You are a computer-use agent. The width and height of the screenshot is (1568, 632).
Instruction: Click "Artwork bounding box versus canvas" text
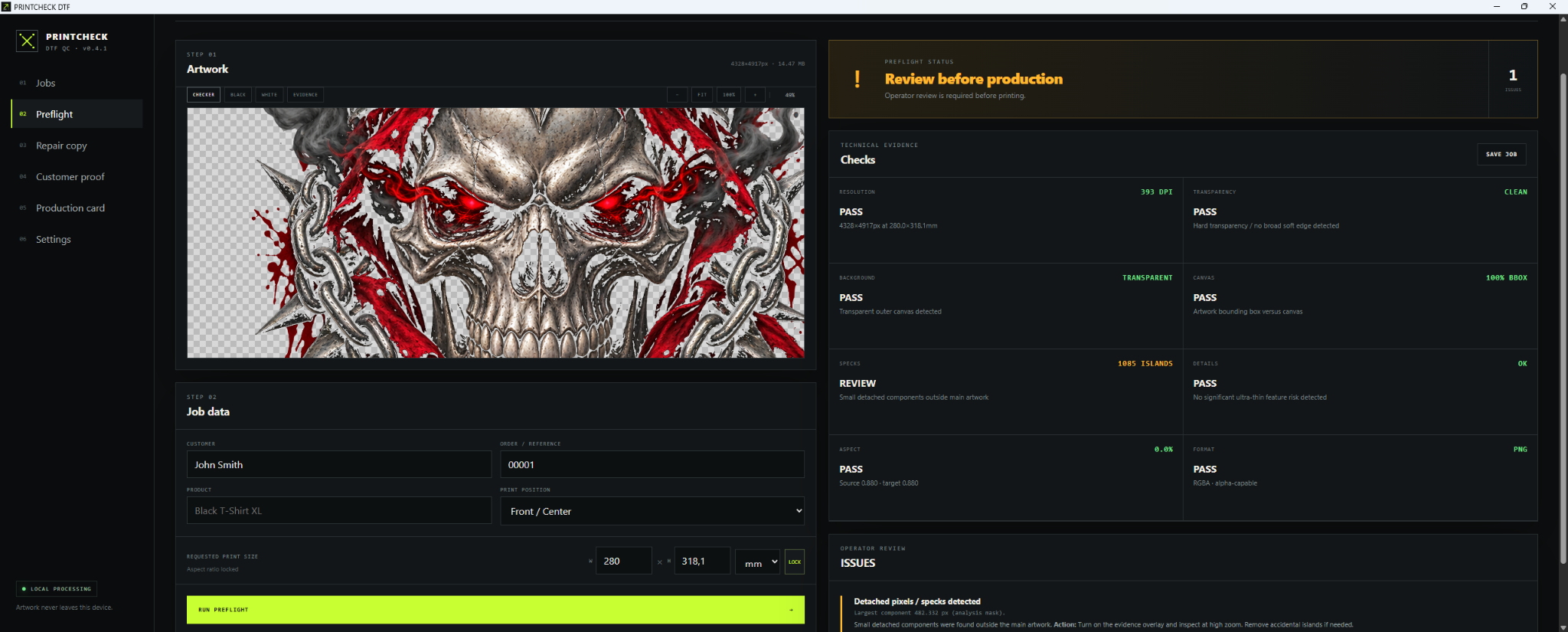1247,312
